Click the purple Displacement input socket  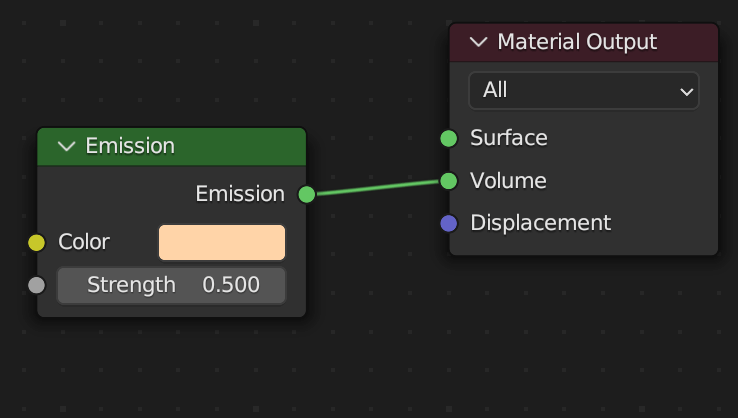pyautogui.click(x=449, y=223)
